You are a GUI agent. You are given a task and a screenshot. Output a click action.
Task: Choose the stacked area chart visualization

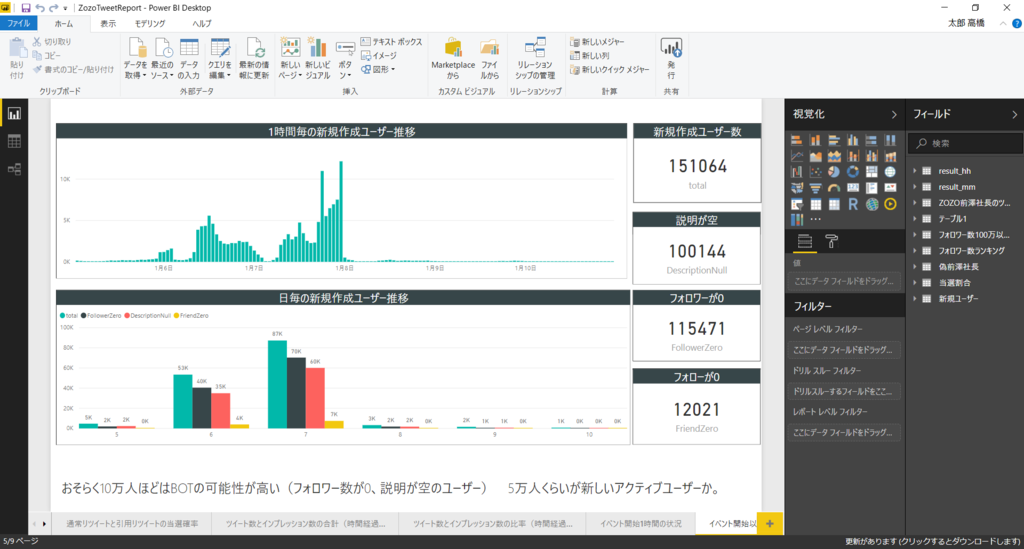(x=834, y=156)
